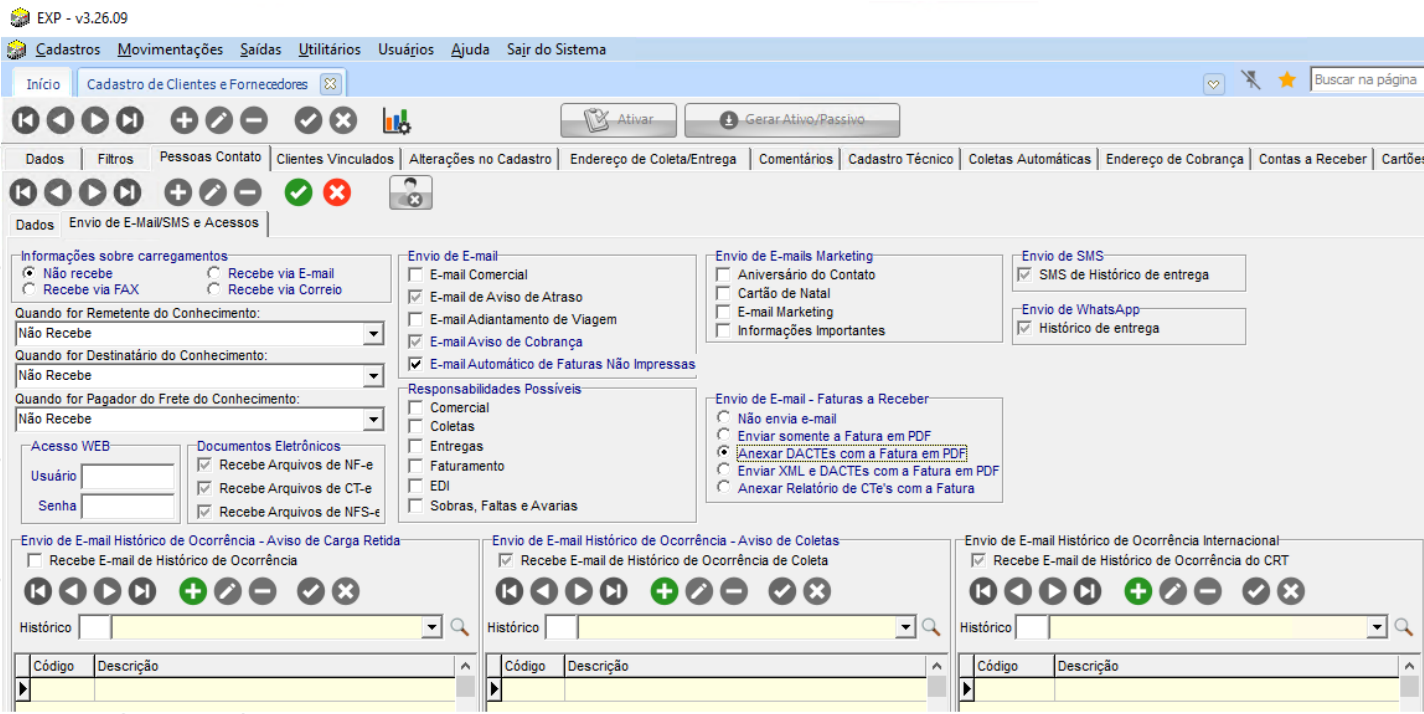Viewport: 1424px width, 714px height.
Task: Click the magnifier search icon in Carga Retida
Action: click(459, 627)
